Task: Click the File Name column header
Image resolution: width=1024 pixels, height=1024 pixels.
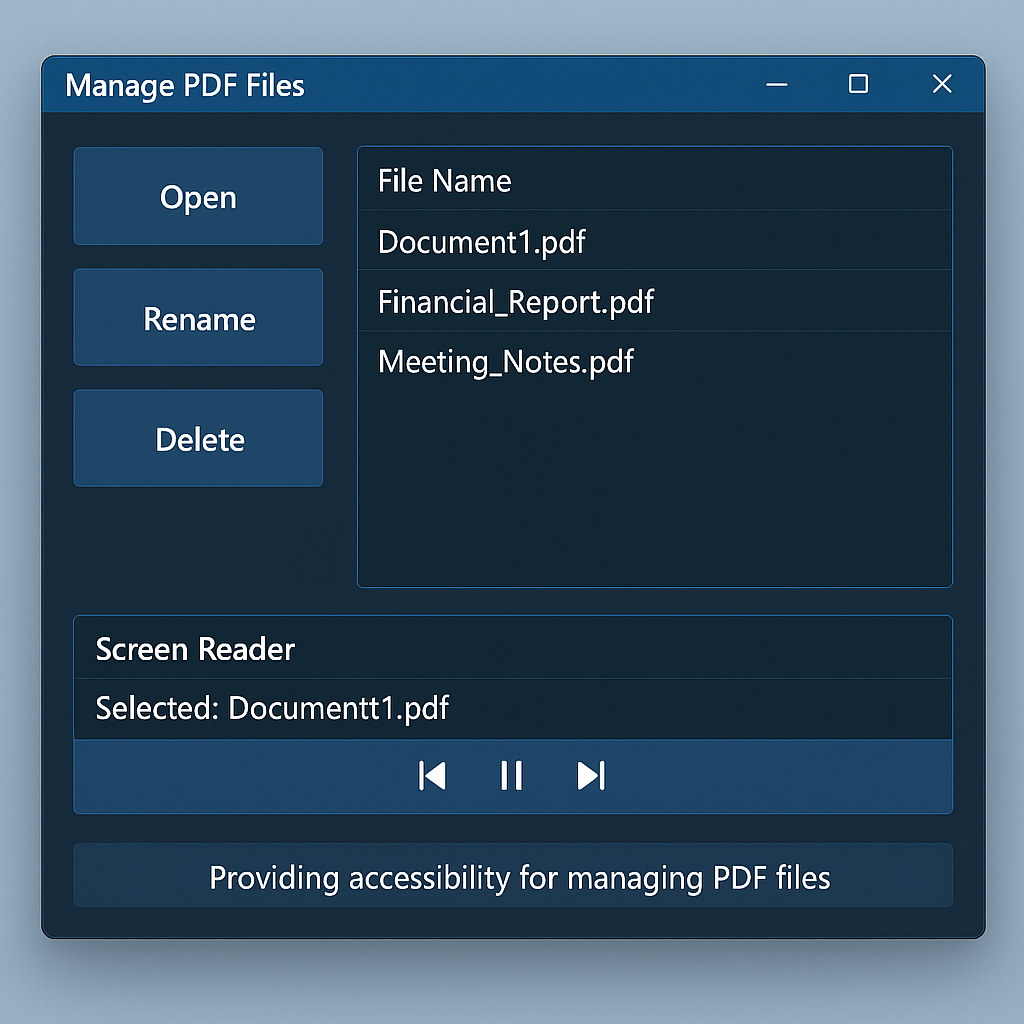Action: pos(445,181)
